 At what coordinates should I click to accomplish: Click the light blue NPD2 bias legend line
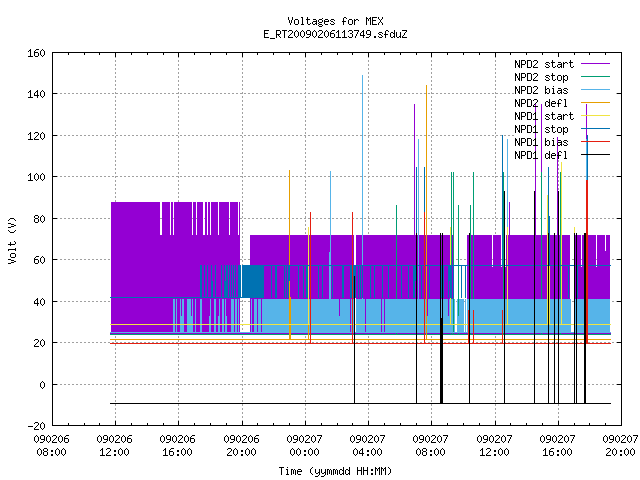tap(596, 90)
